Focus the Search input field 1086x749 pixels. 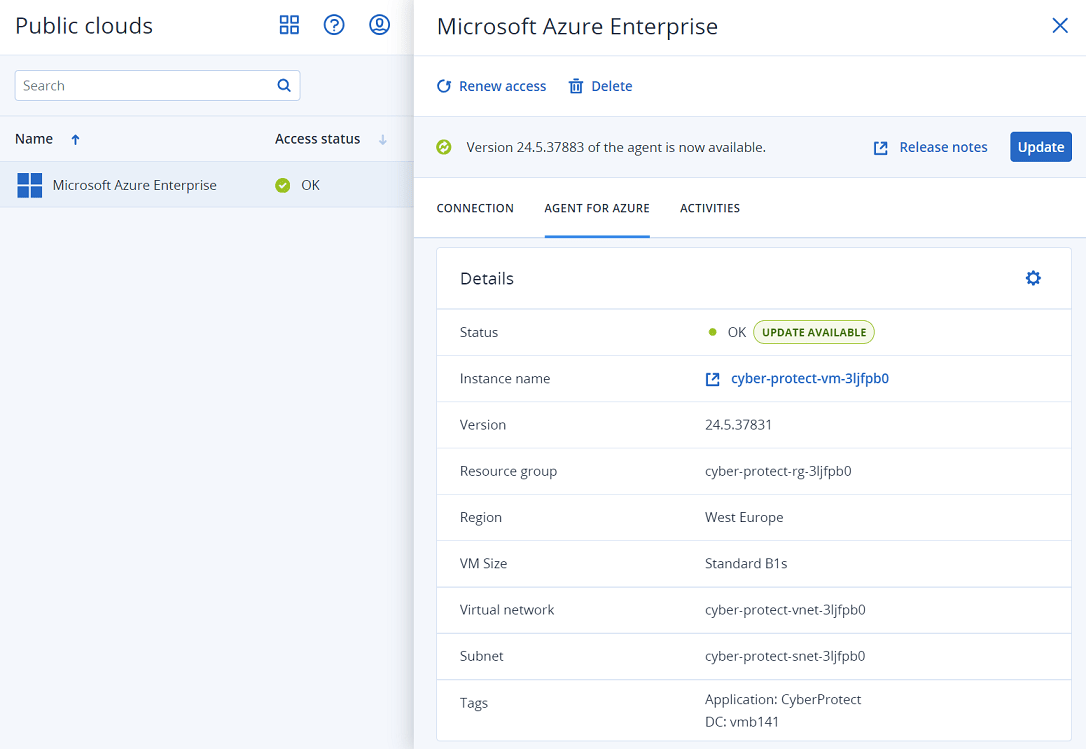[145, 86]
